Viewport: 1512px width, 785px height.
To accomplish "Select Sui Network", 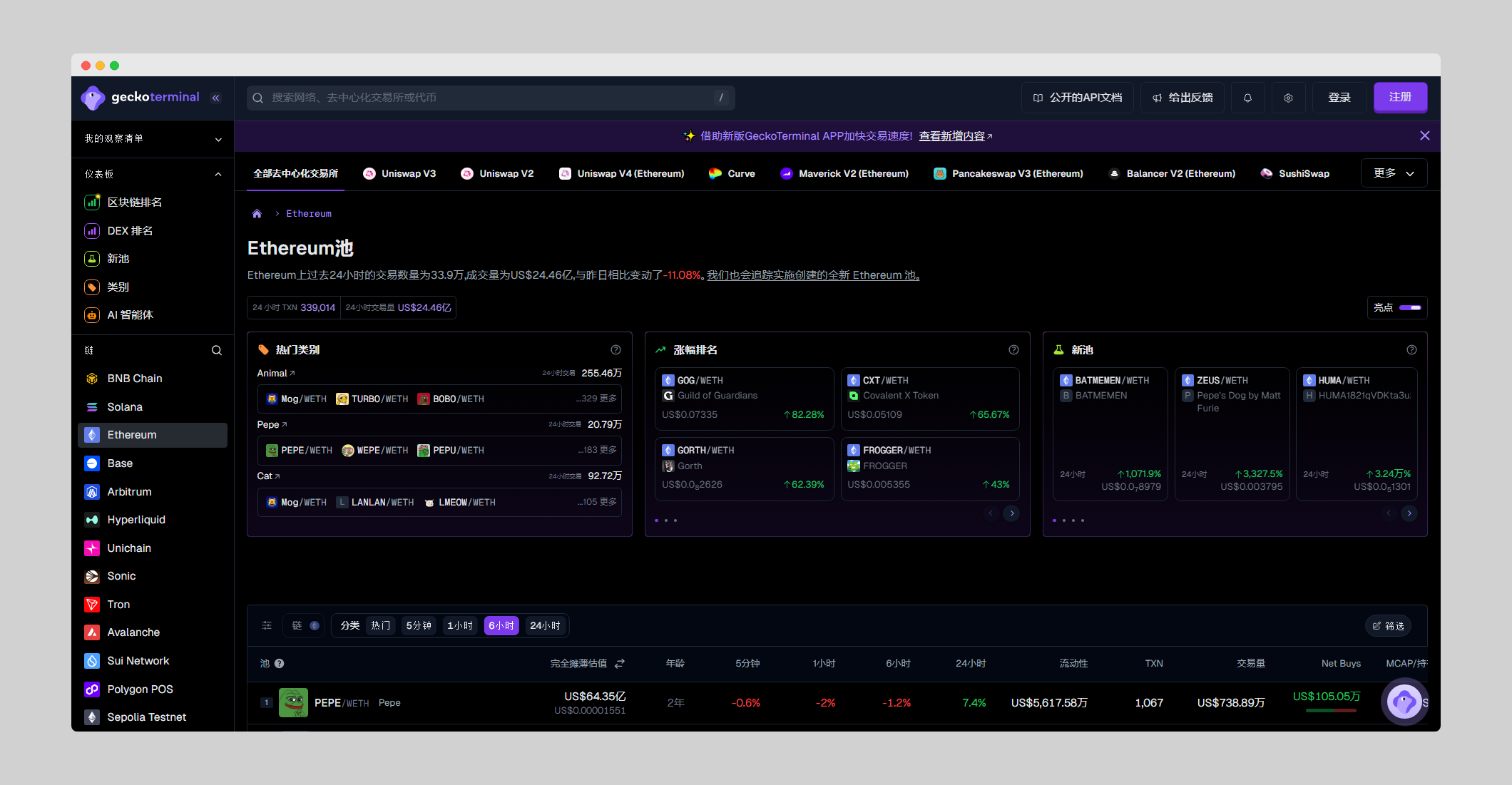I will pos(153,661).
